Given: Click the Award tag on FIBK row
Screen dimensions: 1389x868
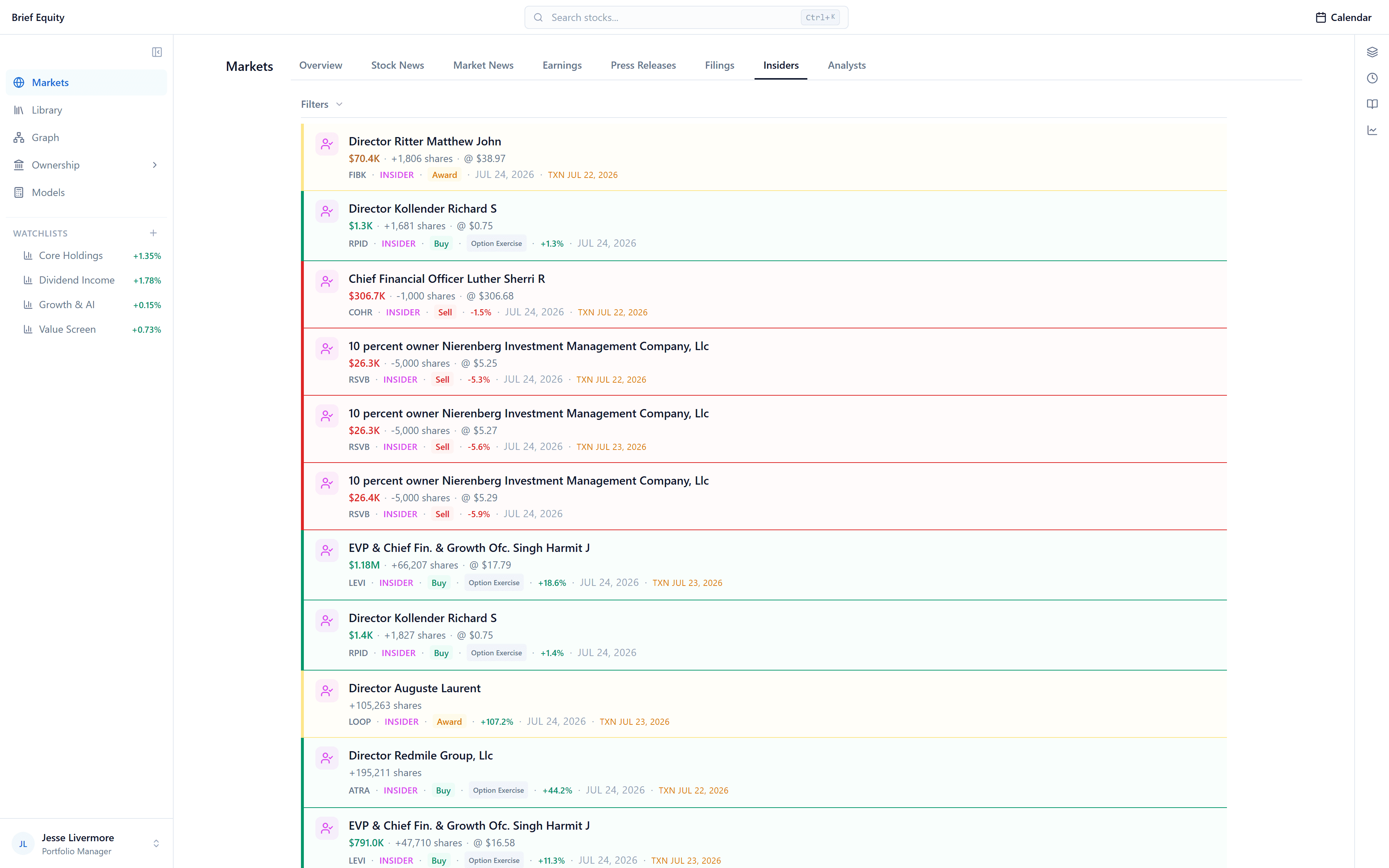Looking at the screenshot, I should (x=444, y=175).
